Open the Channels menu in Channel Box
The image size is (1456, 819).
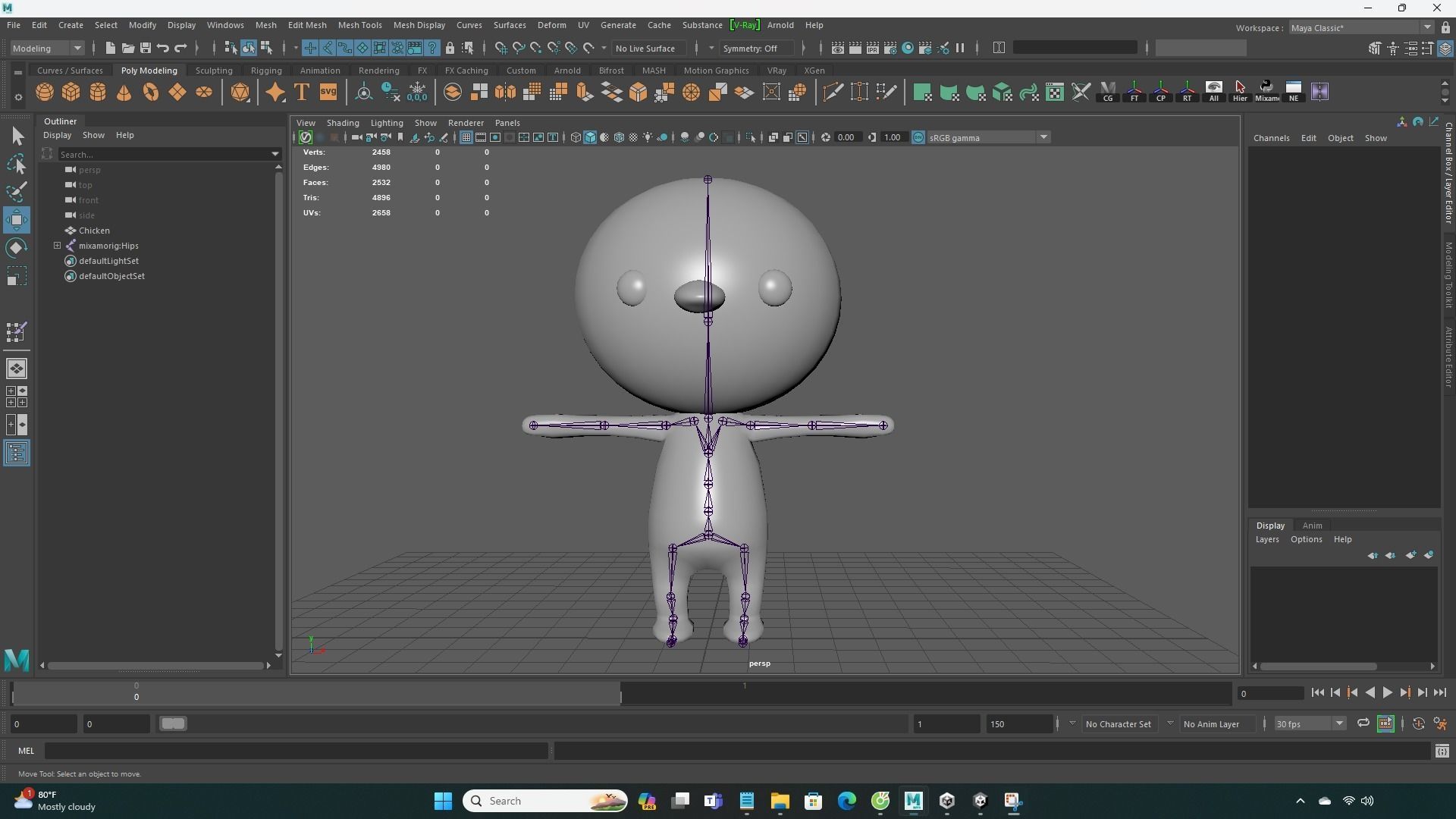click(x=1271, y=138)
